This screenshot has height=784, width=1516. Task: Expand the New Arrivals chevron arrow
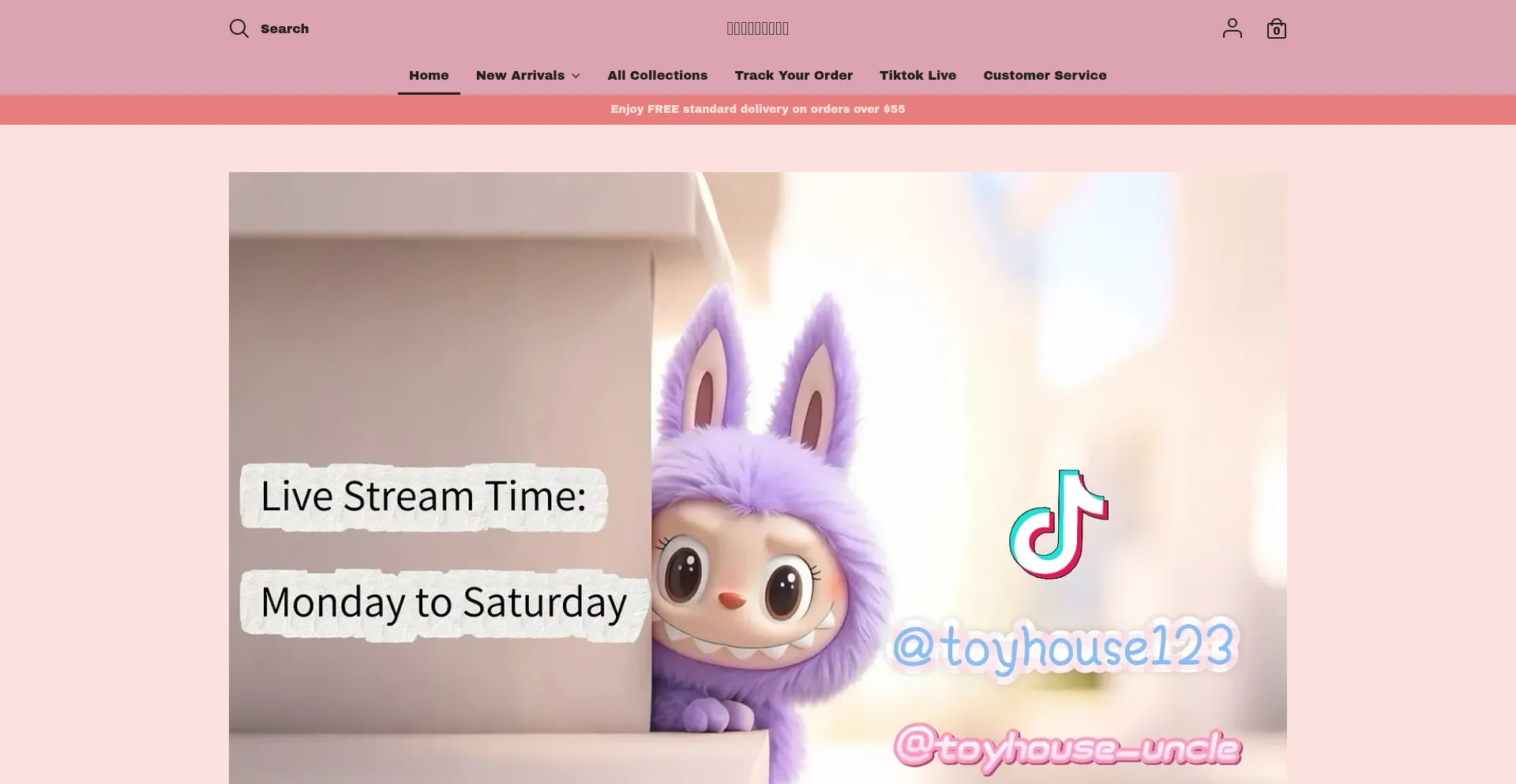[x=576, y=76]
